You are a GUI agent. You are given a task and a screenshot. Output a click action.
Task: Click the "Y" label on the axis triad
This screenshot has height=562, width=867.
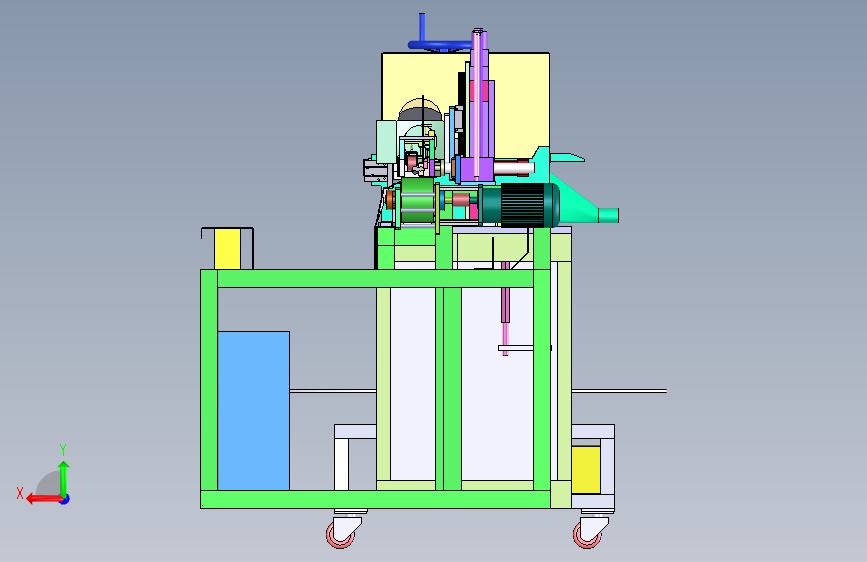(63, 449)
